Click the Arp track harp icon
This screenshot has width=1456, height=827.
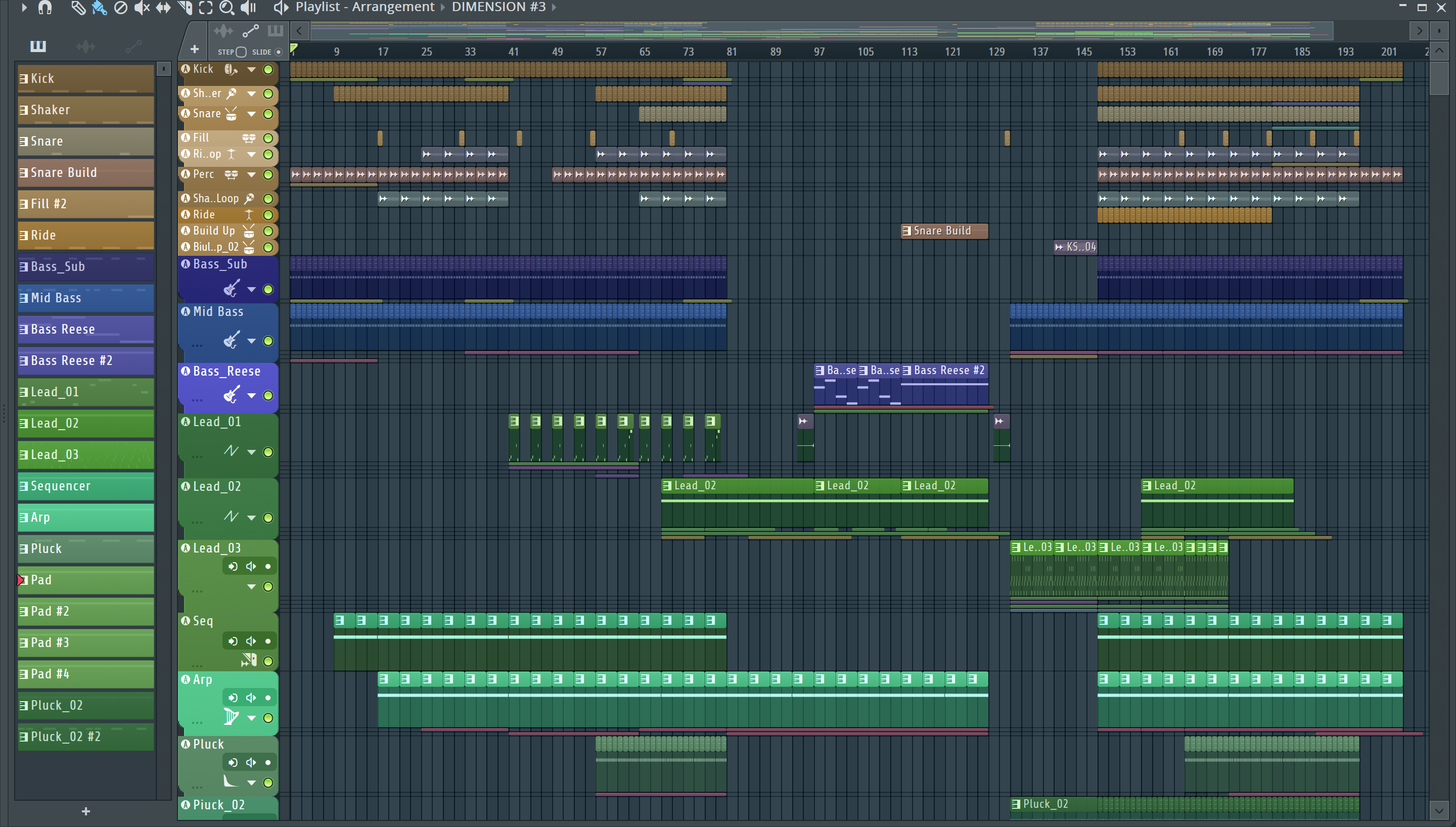pos(231,717)
